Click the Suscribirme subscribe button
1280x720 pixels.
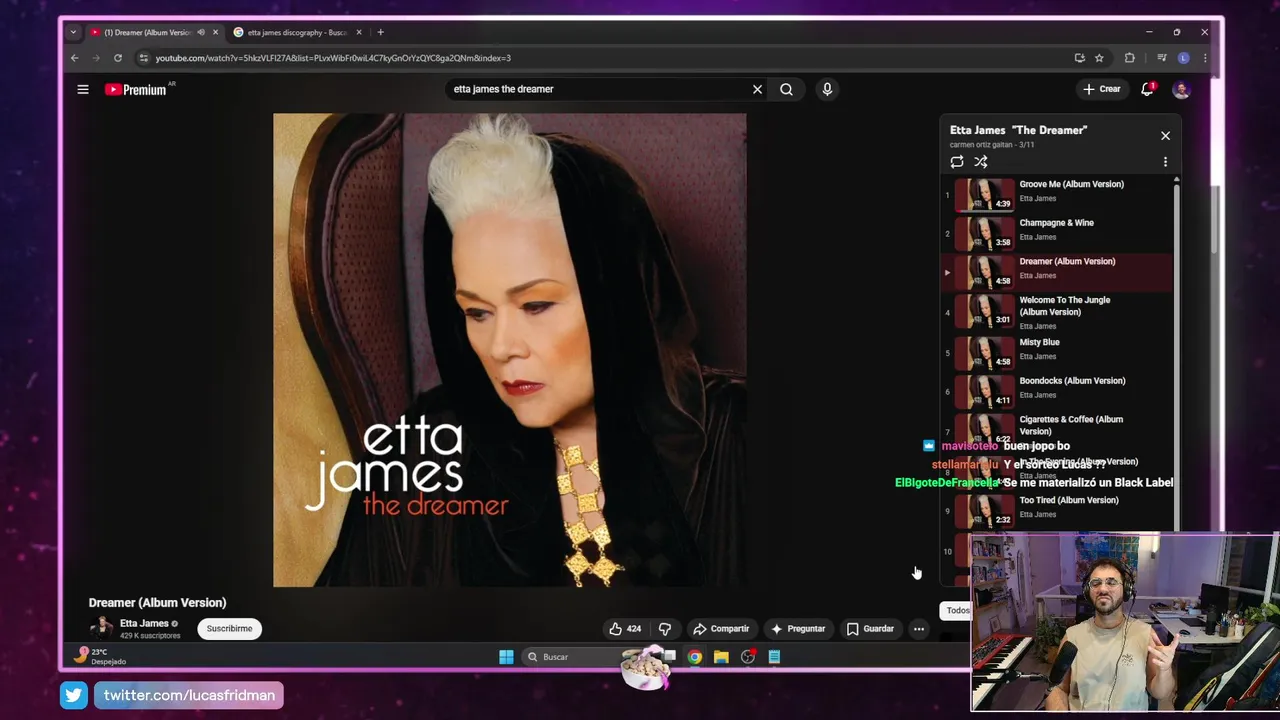click(229, 629)
